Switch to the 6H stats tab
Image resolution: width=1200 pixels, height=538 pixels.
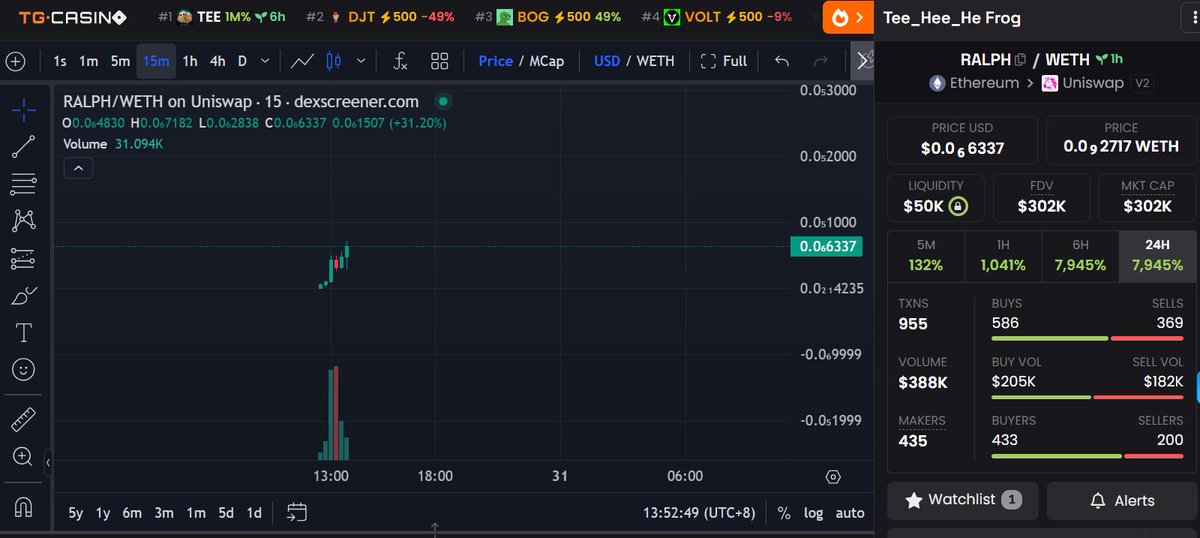[x=1080, y=255]
